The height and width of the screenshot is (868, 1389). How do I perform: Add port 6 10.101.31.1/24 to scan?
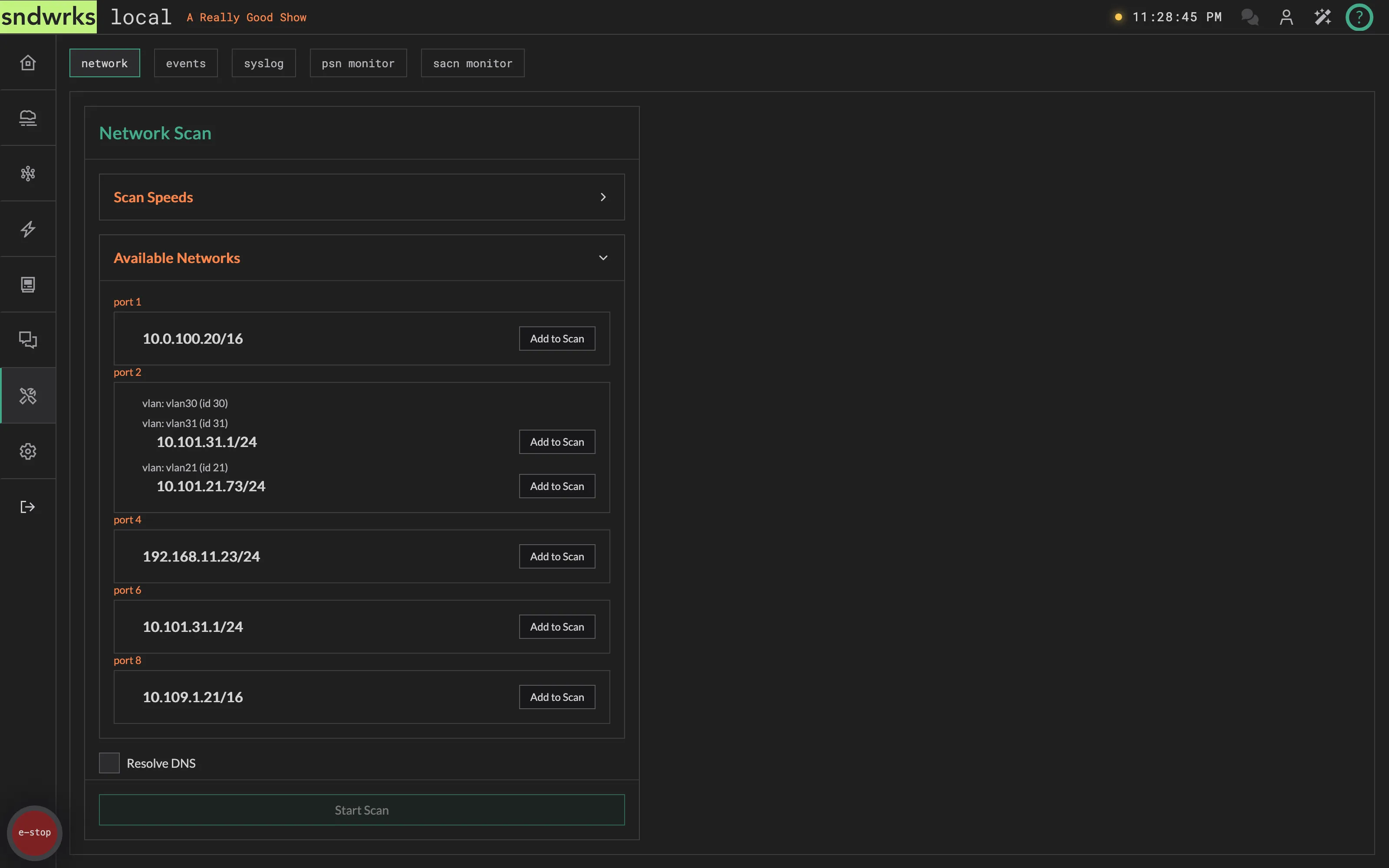(x=557, y=627)
